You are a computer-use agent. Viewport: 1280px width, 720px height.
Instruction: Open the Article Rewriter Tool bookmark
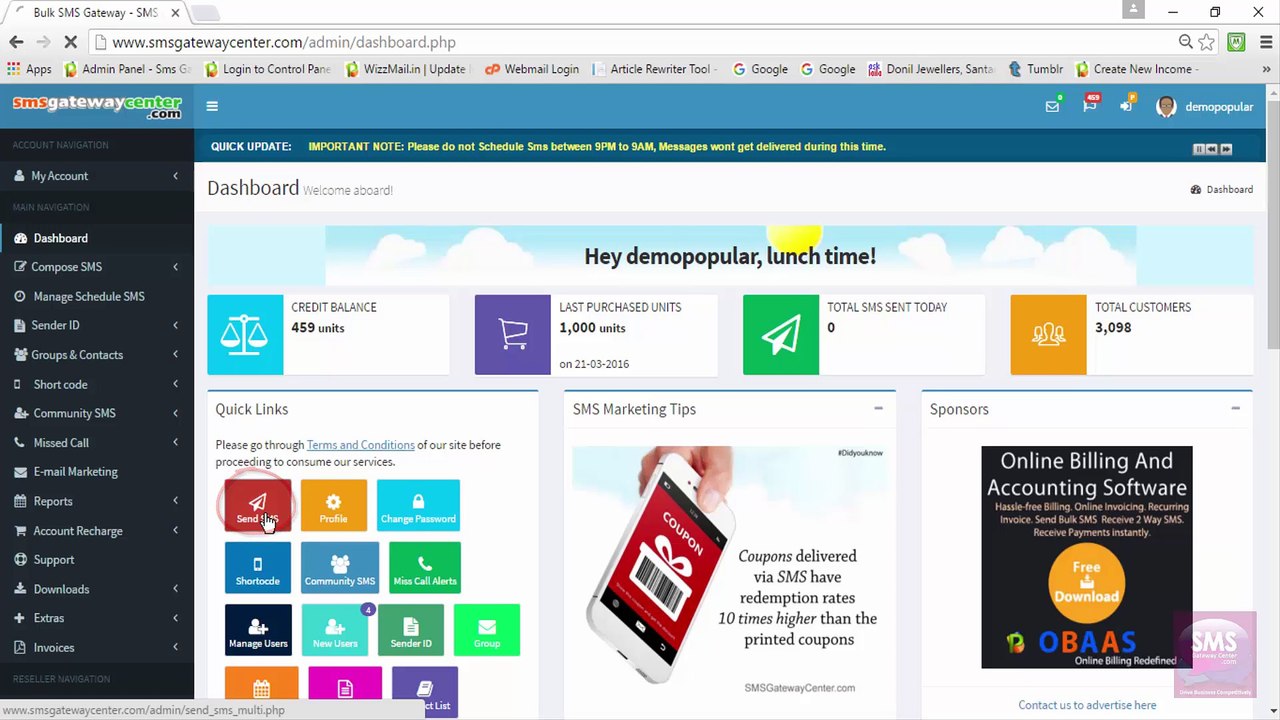pyautogui.click(x=651, y=69)
